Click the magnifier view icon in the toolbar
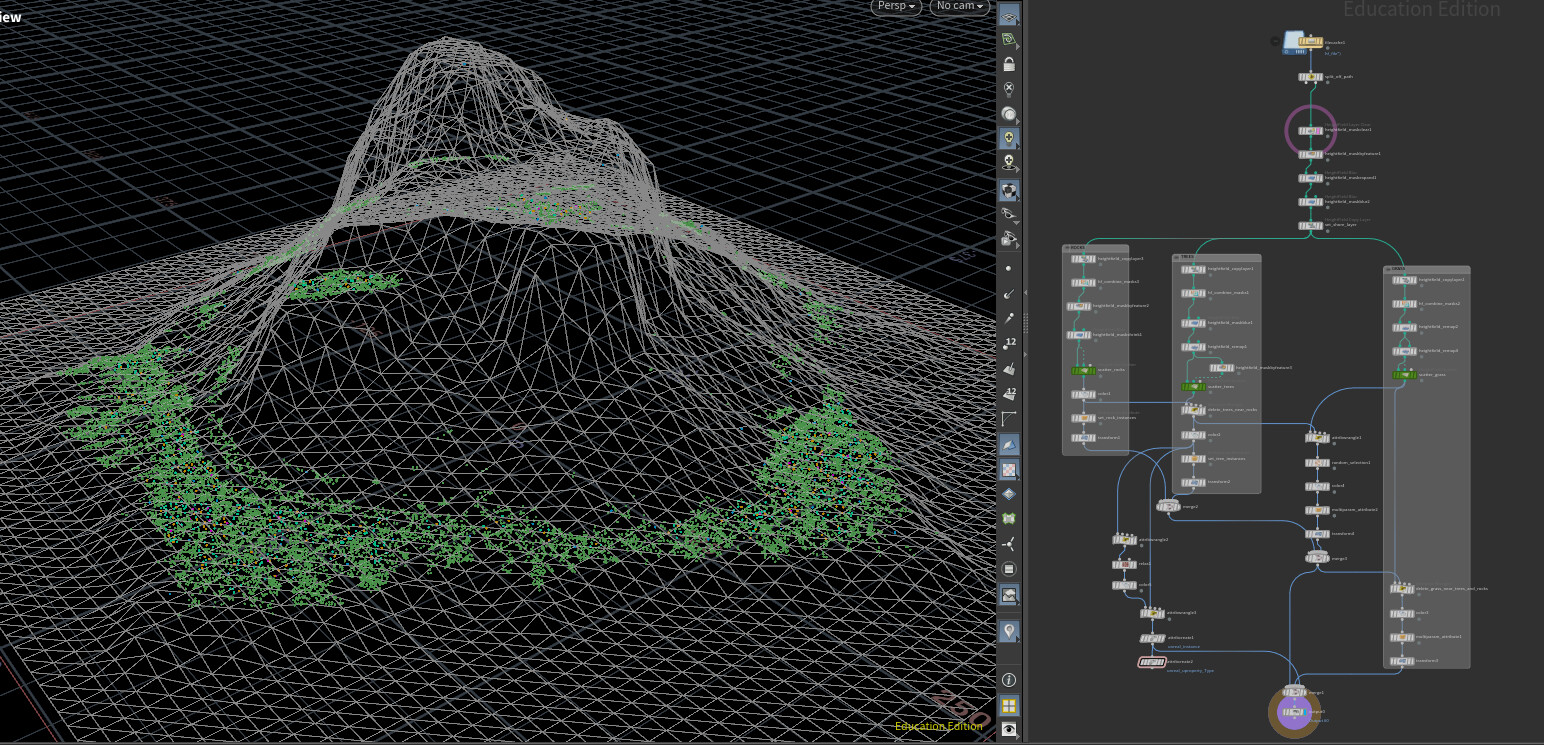 [x=1009, y=113]
